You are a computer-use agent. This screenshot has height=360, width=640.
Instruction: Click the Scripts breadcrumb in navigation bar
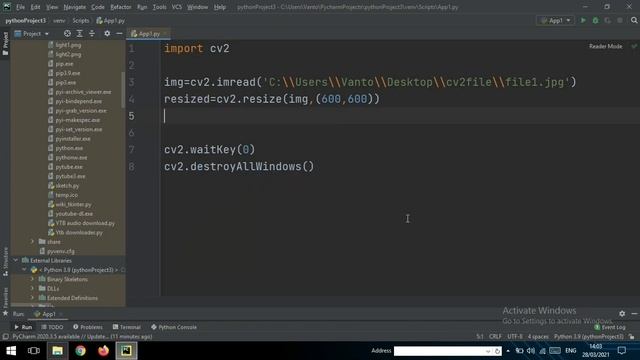pyautogui.click(x=80, y=20)
